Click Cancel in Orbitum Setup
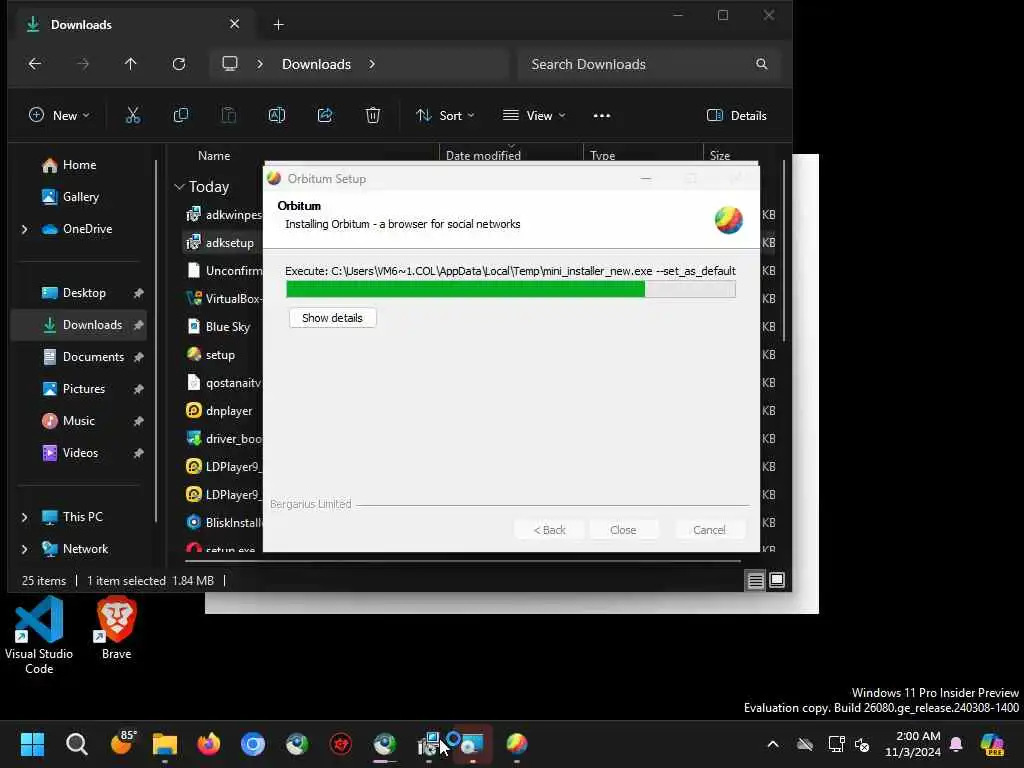 click(x=709, y=530)
